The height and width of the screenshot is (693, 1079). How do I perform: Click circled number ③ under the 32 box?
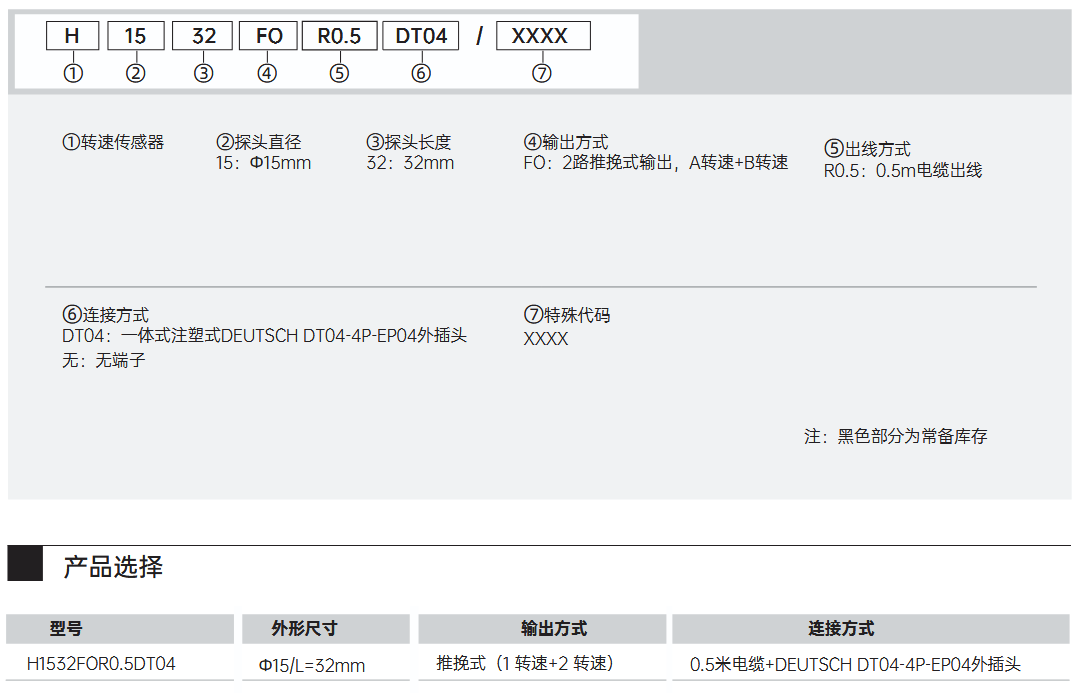(203, 73)
